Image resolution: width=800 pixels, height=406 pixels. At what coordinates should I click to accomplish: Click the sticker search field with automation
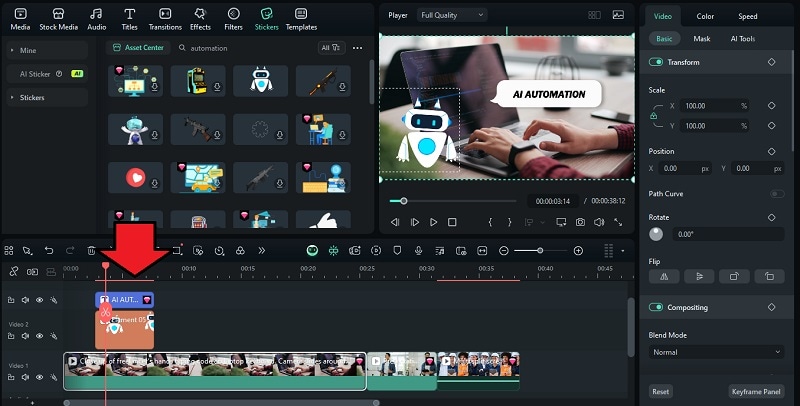245,48
